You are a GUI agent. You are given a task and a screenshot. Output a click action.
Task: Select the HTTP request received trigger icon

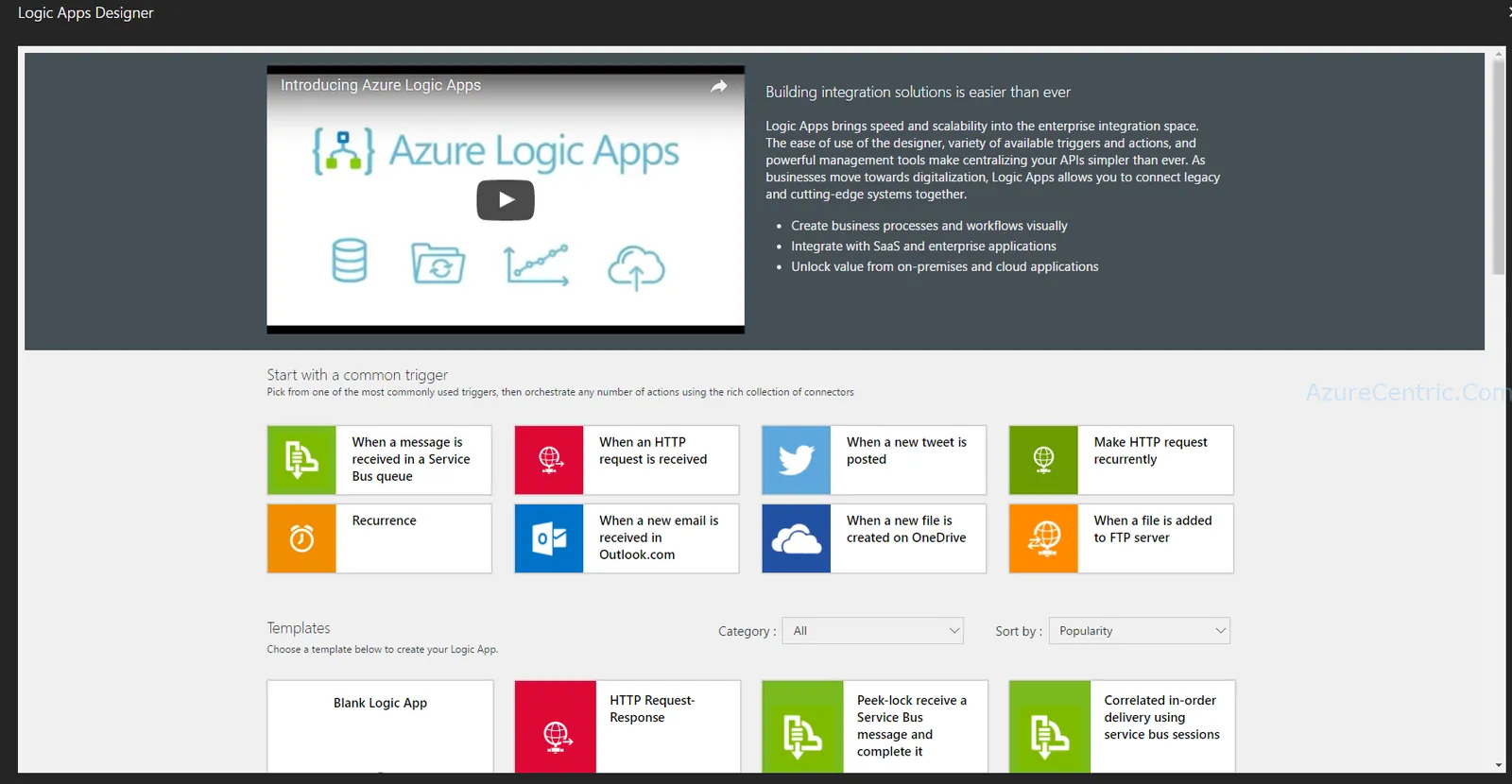pos(549,460)
